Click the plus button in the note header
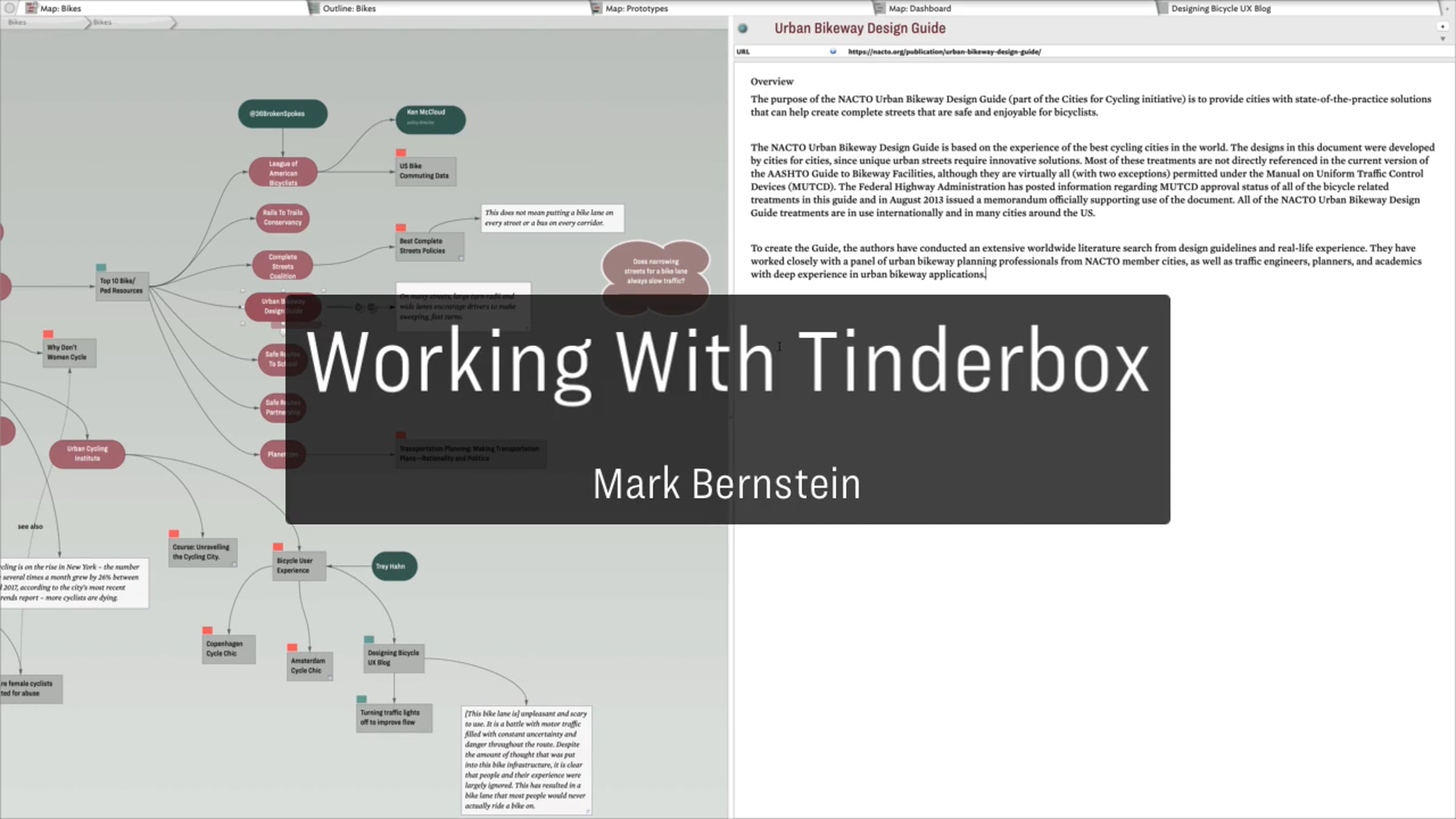Screen dimensions: 1456x819 coord(1443,27)
